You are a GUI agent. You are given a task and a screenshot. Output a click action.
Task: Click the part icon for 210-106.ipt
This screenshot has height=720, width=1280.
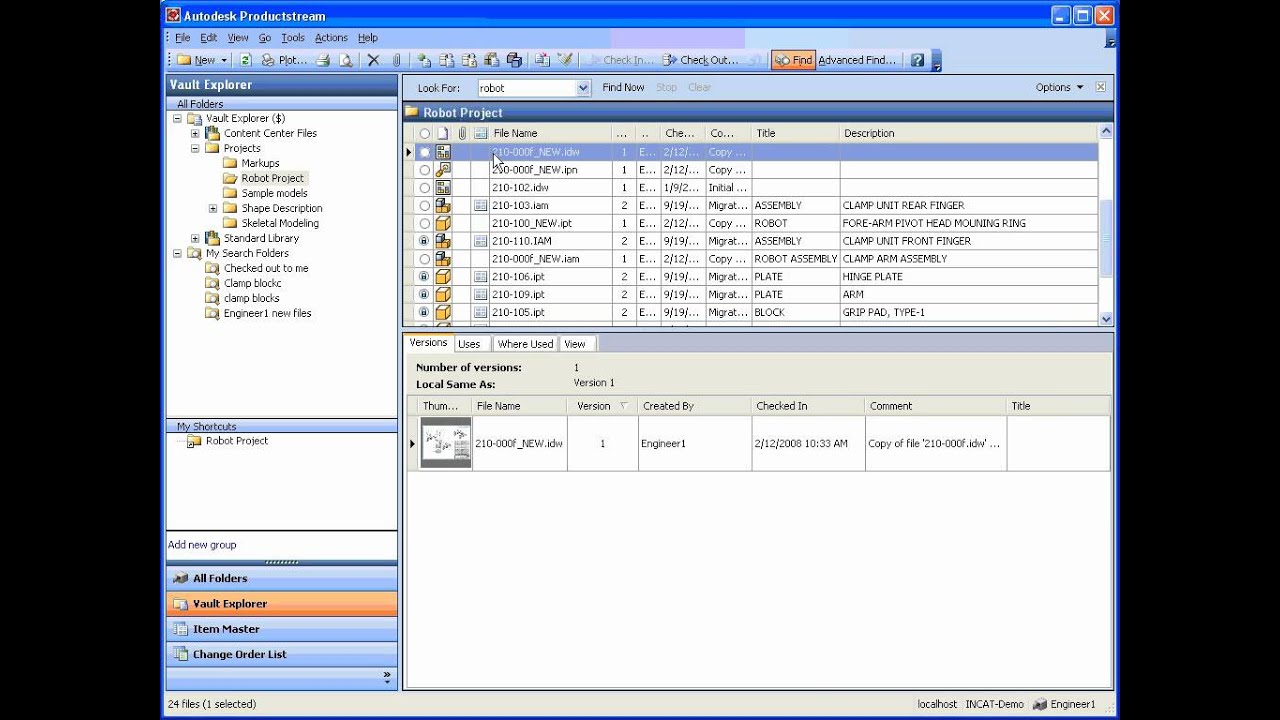(x=443, y=277)
